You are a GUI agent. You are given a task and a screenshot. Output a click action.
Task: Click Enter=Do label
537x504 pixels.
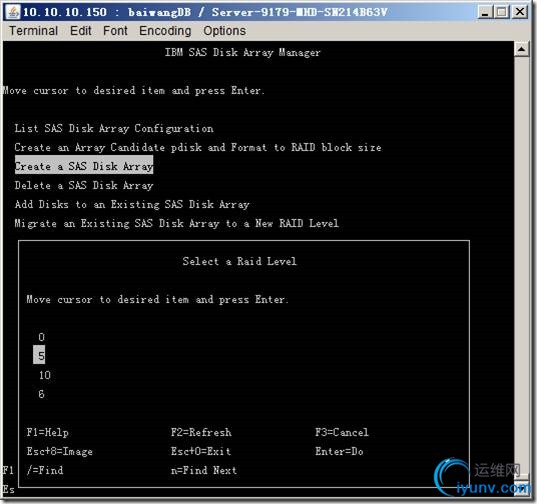pyautogui.click(x=339, y=452)
